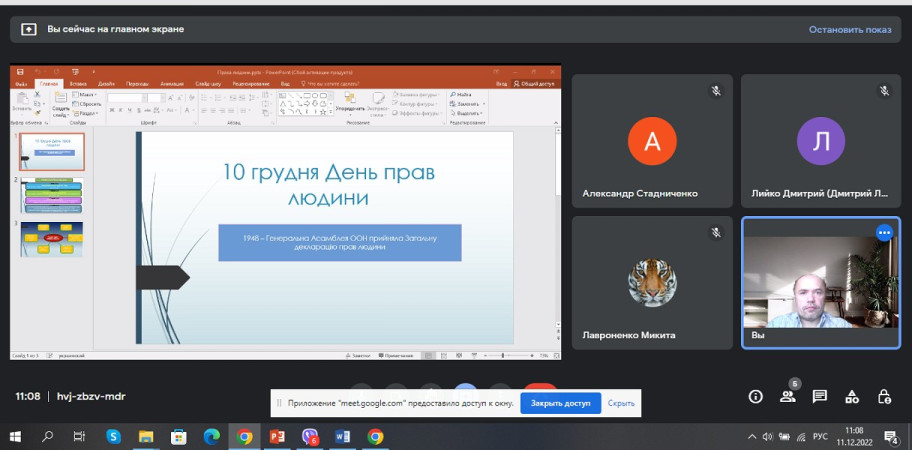Open Skype from the Windows taskbar
912x450 pixels.
pyautogui.click(x=113, y=436)
